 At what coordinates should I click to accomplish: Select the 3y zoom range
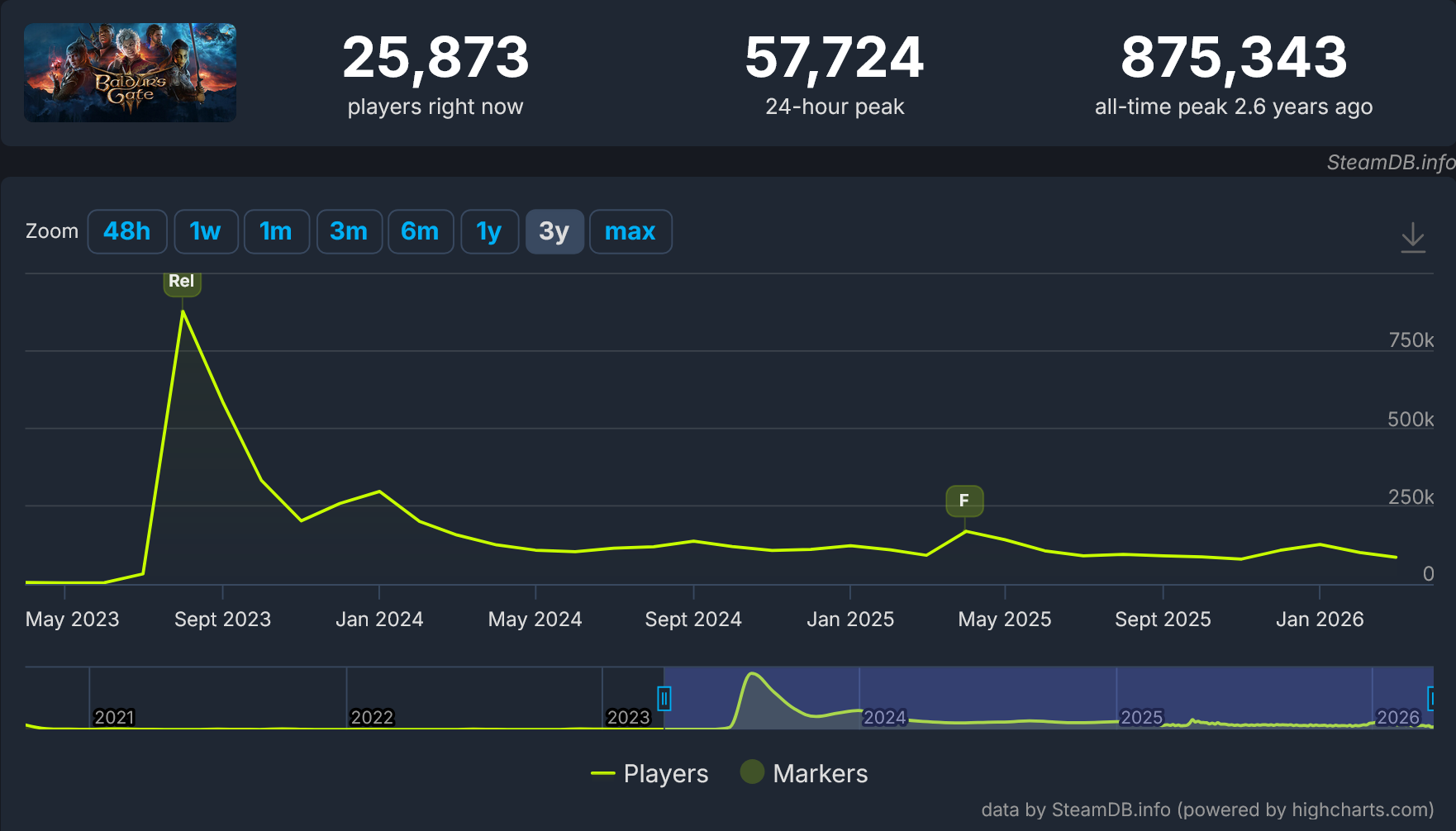point(554,231)
